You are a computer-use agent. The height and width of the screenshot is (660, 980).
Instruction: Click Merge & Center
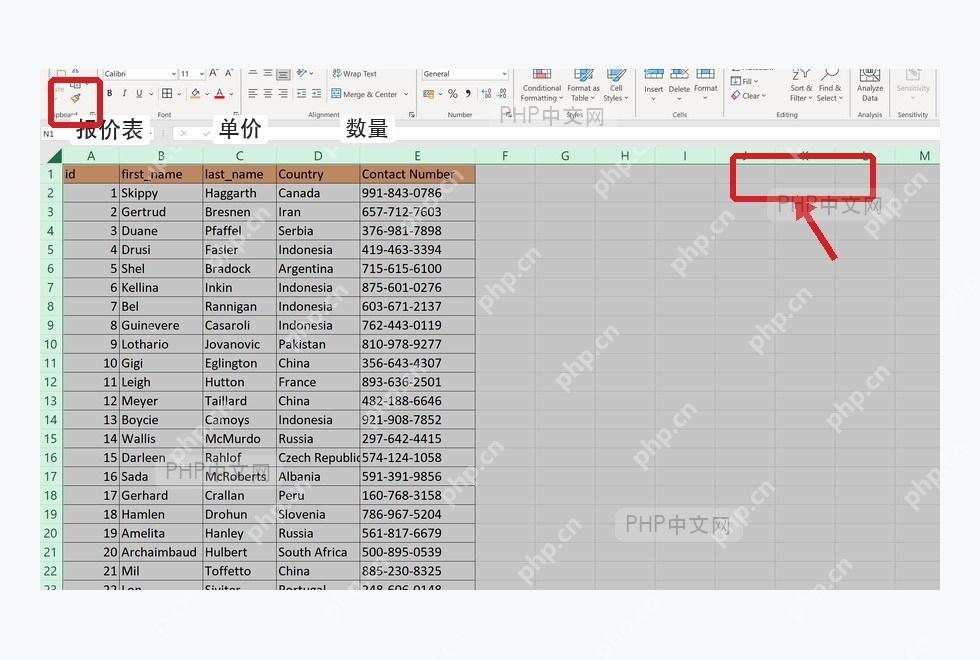(364, 94)
